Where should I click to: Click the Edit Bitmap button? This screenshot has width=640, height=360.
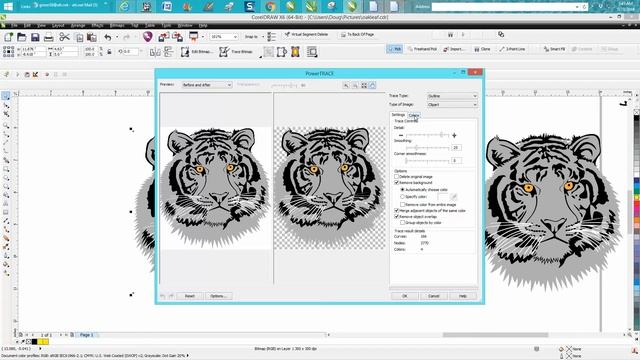click(197, 52)
